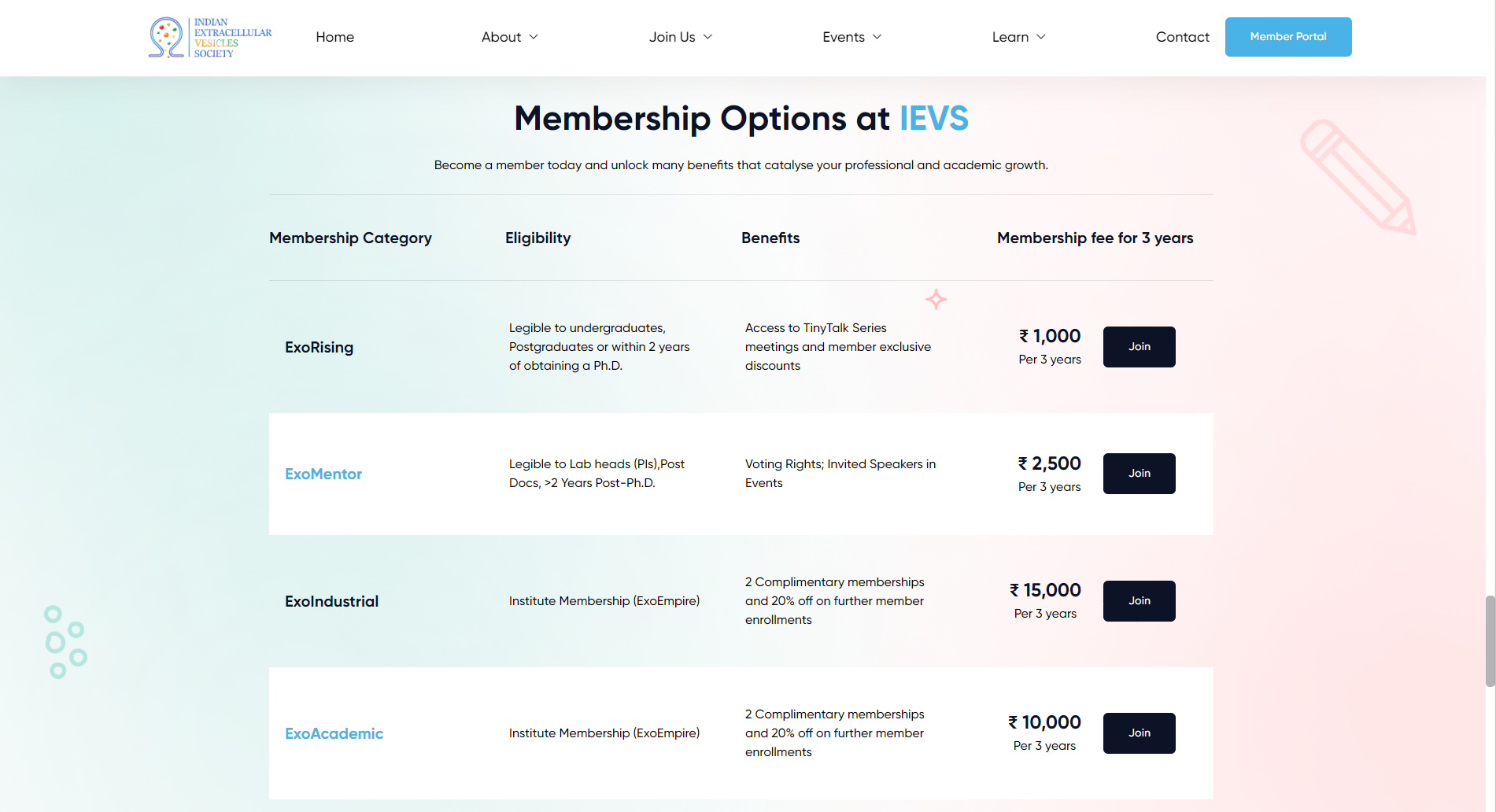Click the blue IEVS heading text
This screenshot has width=1496, height=812.
(933, 119)
